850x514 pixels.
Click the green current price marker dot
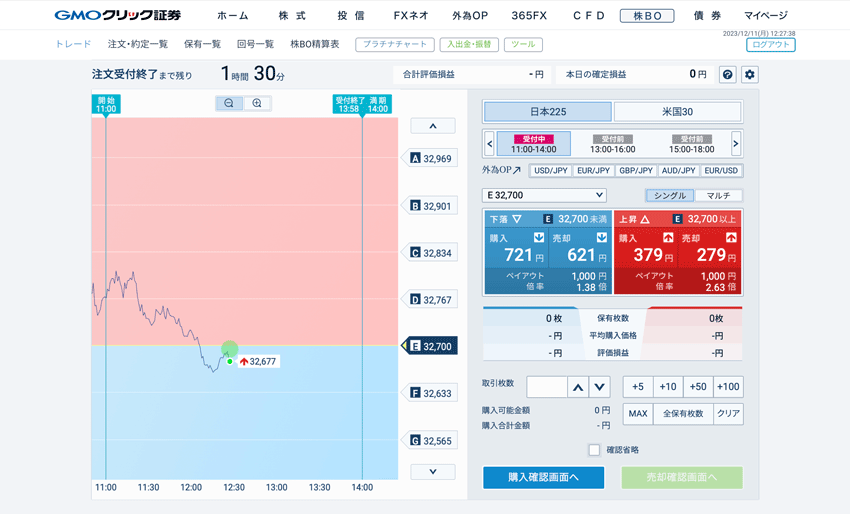pyautogui.click(x=230, y=361)
